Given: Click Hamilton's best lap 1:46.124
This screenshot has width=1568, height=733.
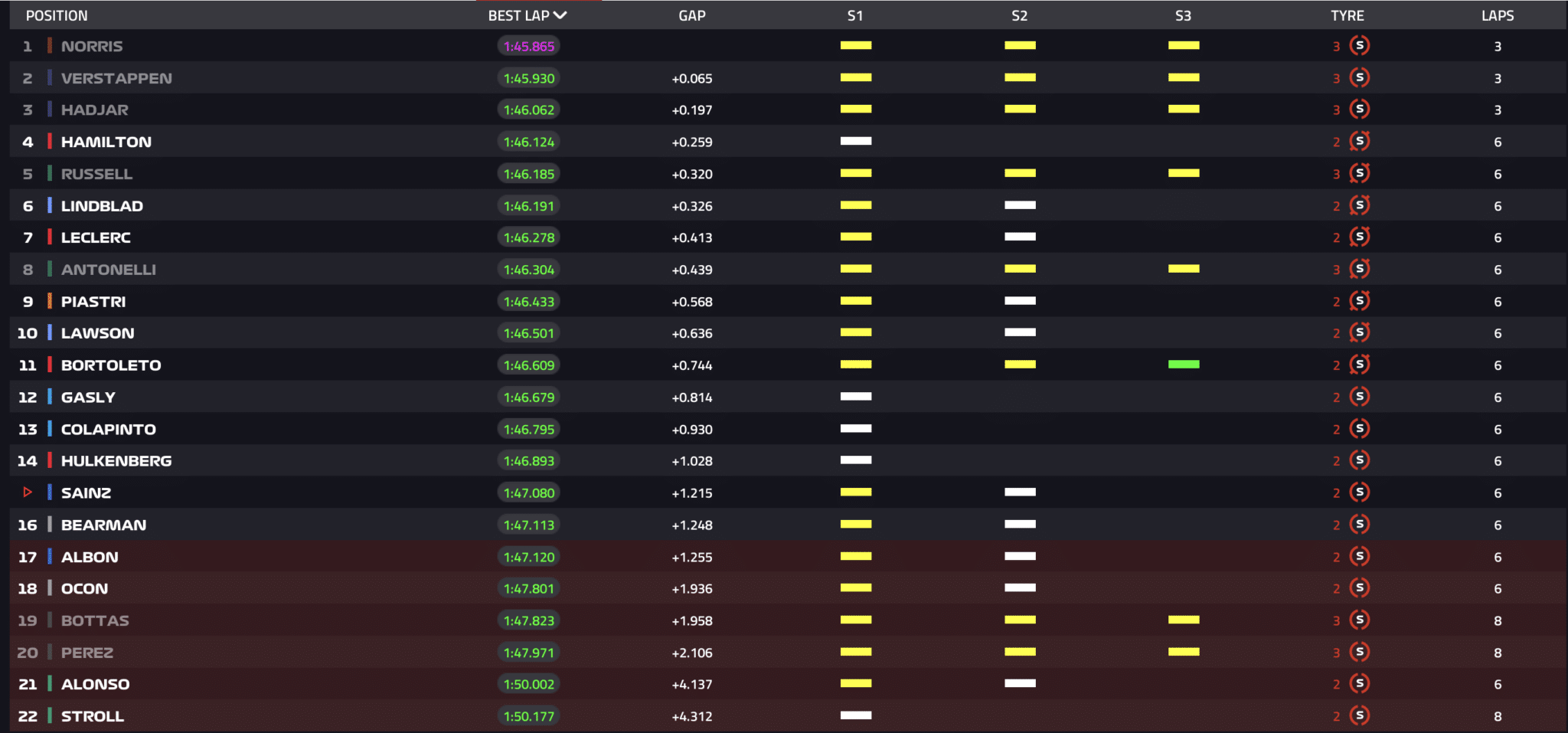Looking at the screenshot, I should tap(529, 142).
